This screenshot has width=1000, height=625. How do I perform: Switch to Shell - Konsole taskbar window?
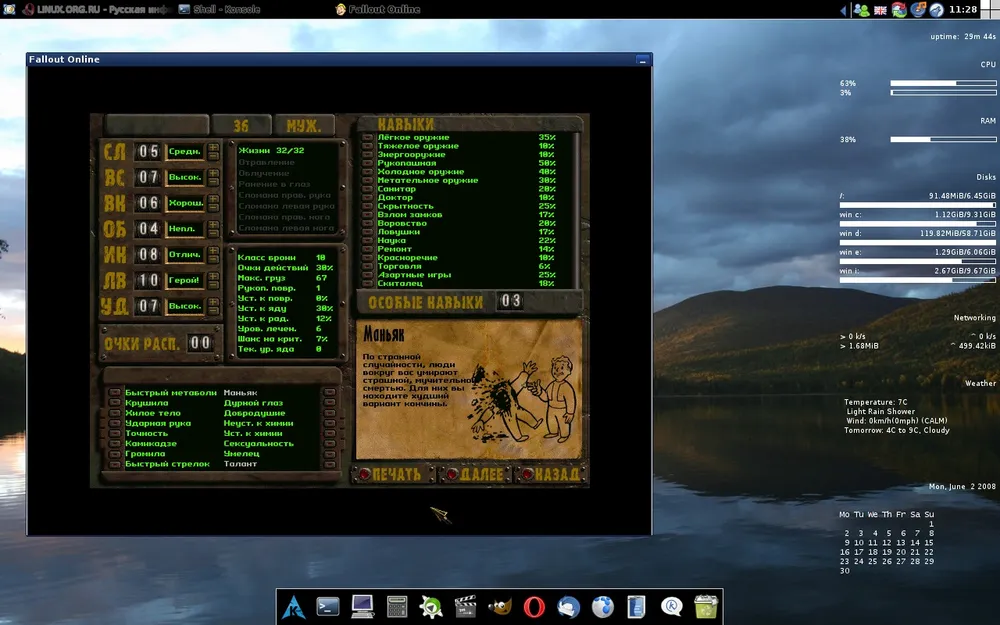tap(219, 10)
